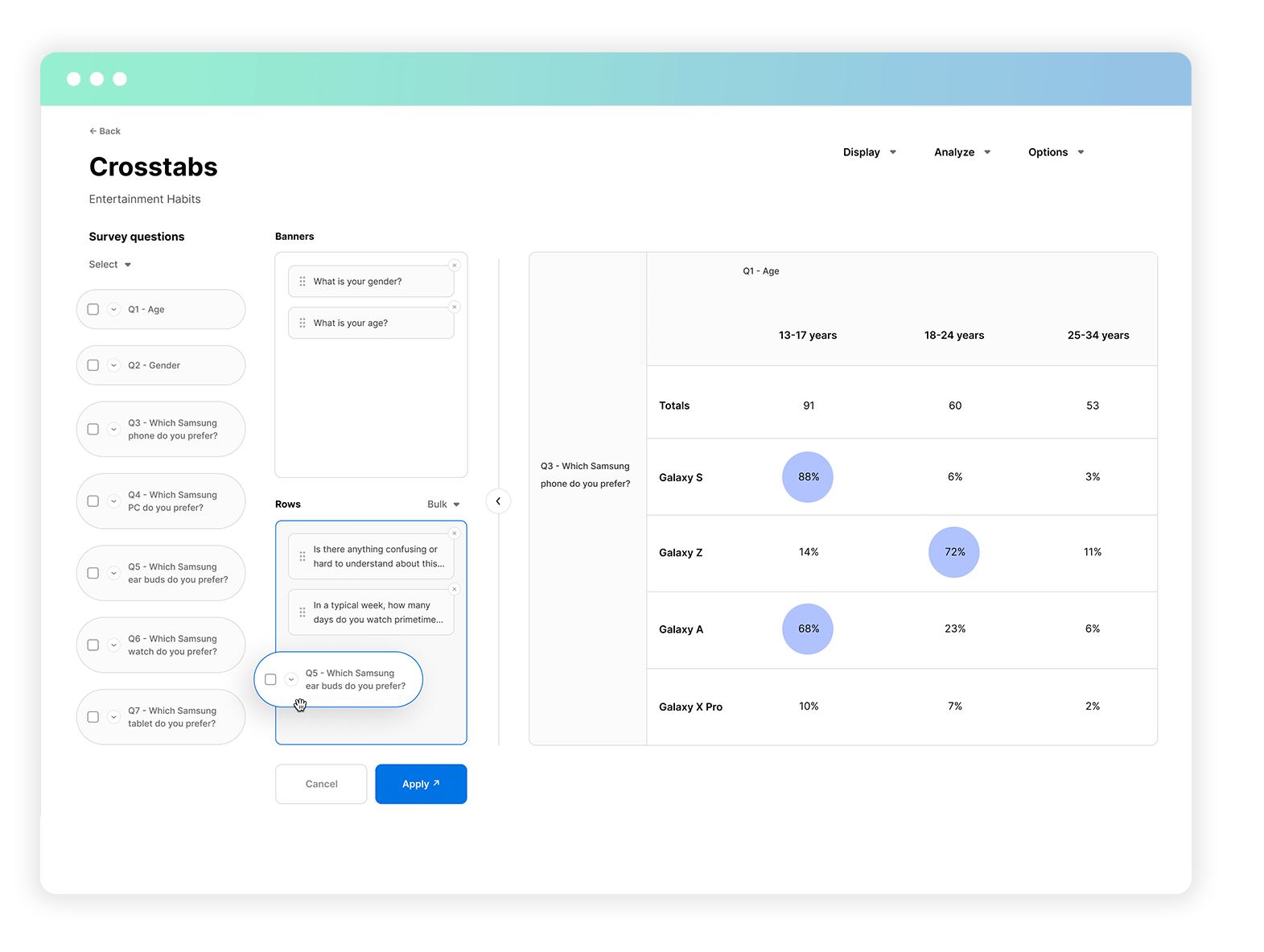Image resolution: width=1264 pixels, height=952 pixels.
Task: Click the 'Galaxy Z' row label
Action: [x=681, y=553]
